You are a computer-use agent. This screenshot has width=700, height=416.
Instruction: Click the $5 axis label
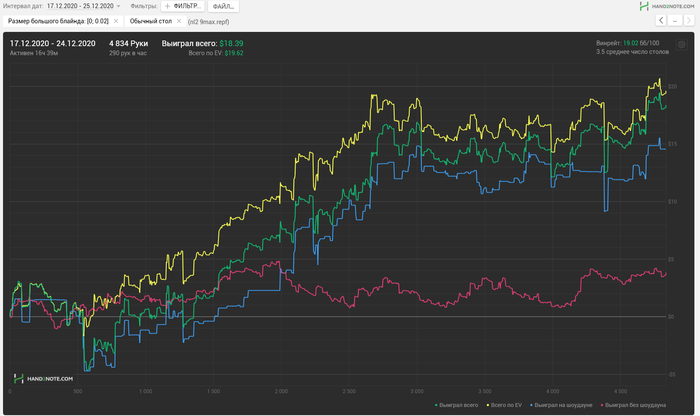[x=671, y=259]
